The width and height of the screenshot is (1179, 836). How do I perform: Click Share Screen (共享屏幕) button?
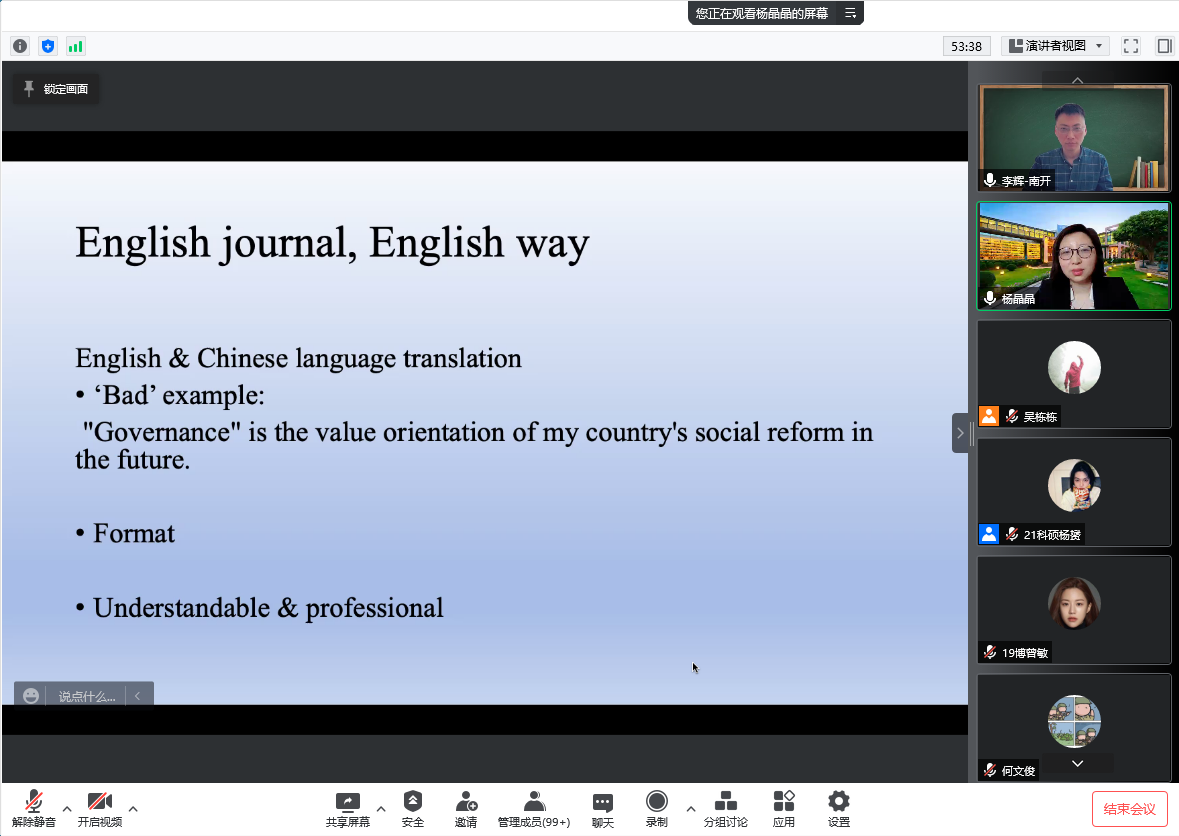pos(347,807)
